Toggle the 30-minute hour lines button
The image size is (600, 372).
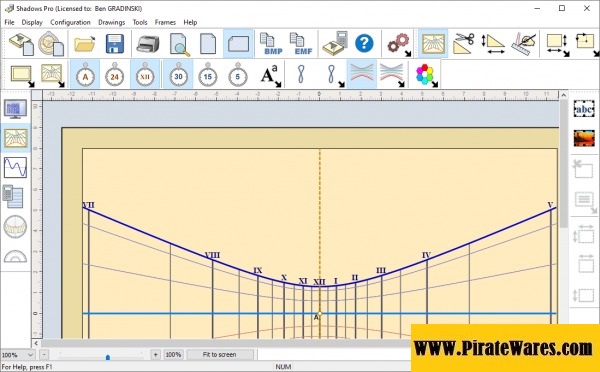tap(178, 75)
